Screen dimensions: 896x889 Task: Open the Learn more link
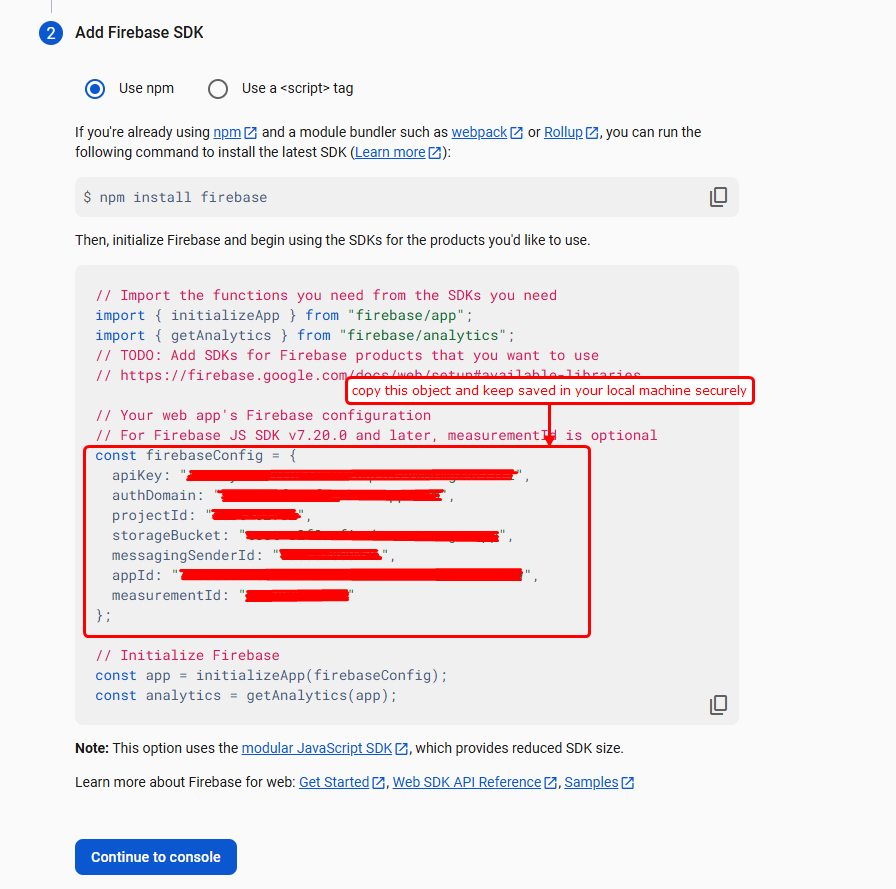click(391, 151)
